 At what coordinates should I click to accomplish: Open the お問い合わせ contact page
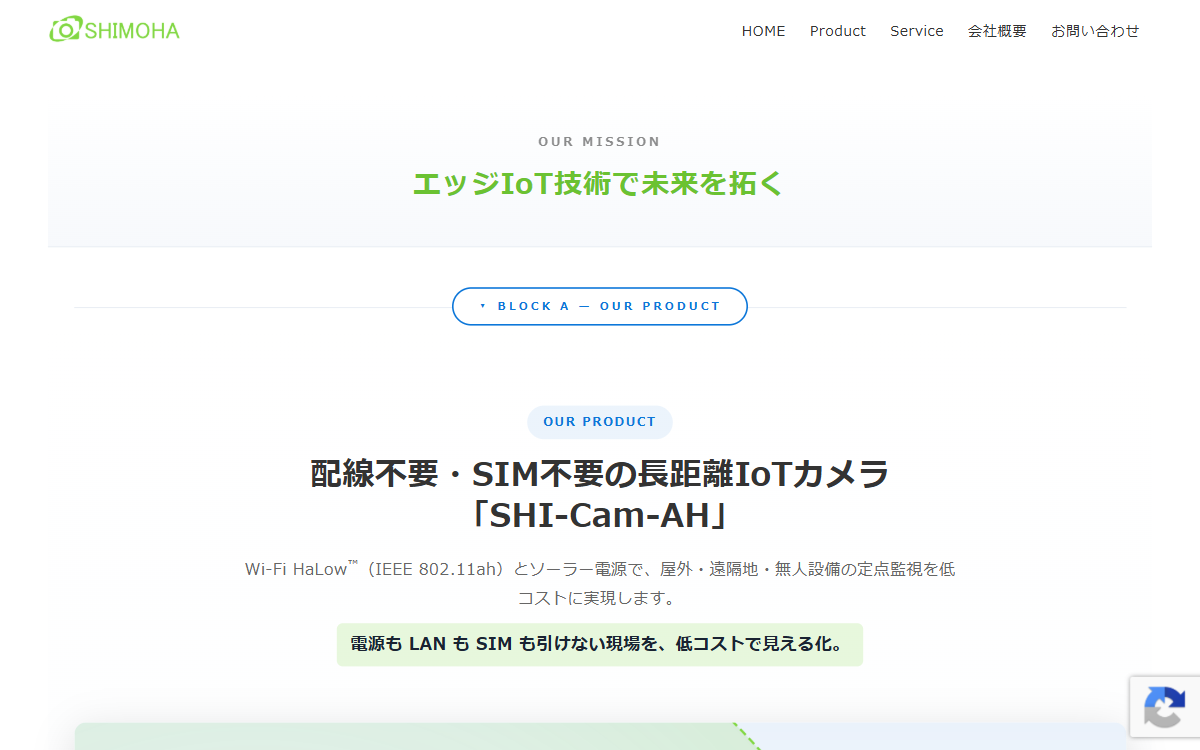tap(1095, 31)
